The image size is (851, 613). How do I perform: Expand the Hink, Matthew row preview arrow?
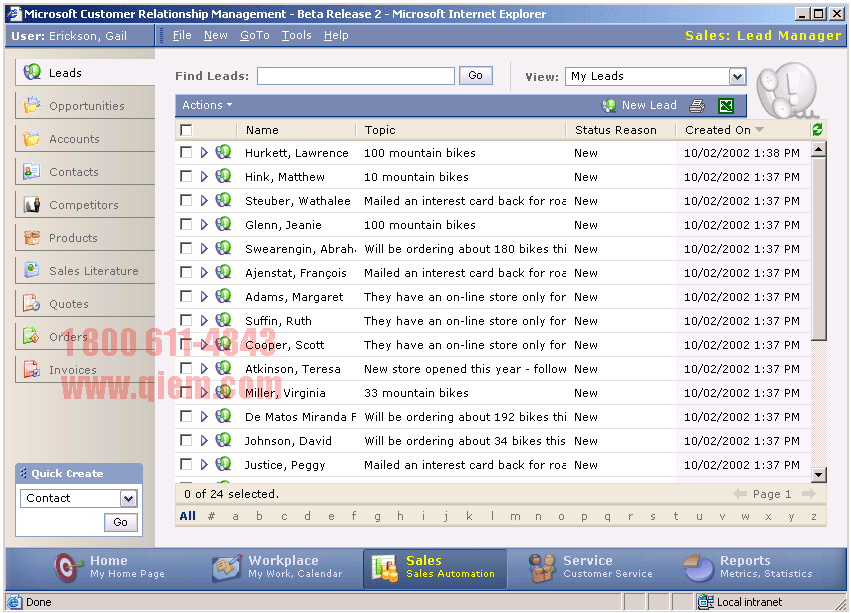pos(204,176)
